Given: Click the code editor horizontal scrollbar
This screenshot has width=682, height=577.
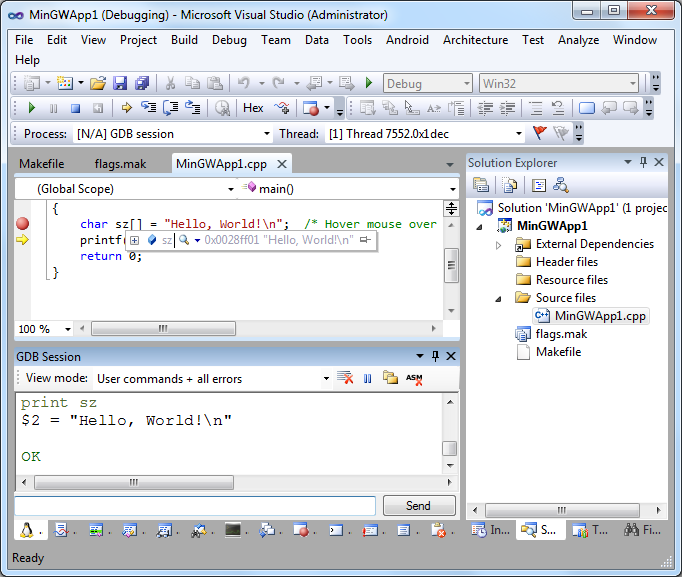Looking at the screenshot, I should pyautogui.click(x=163, y=328).
